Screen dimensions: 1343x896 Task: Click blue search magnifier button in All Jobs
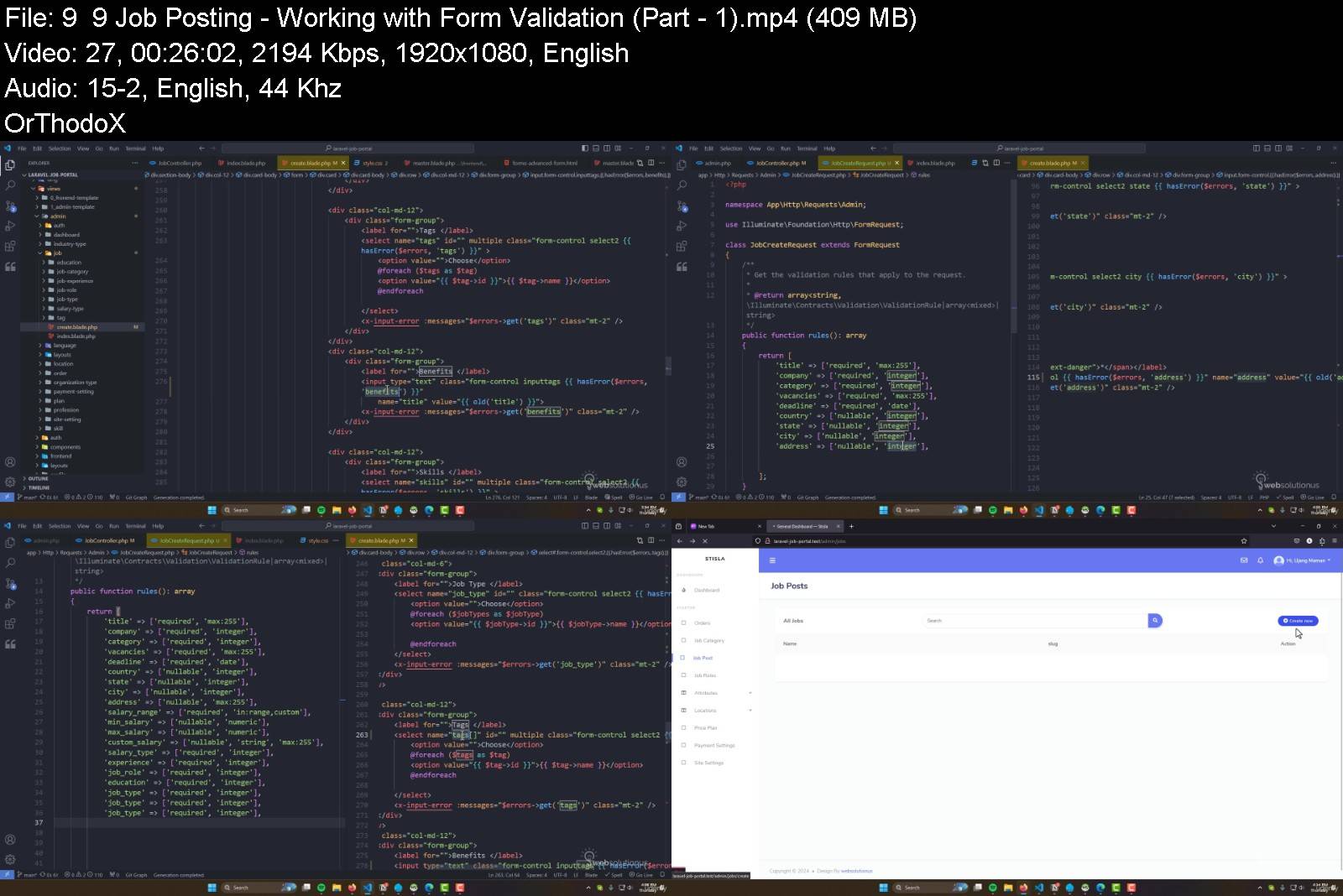coord(1155,621)
